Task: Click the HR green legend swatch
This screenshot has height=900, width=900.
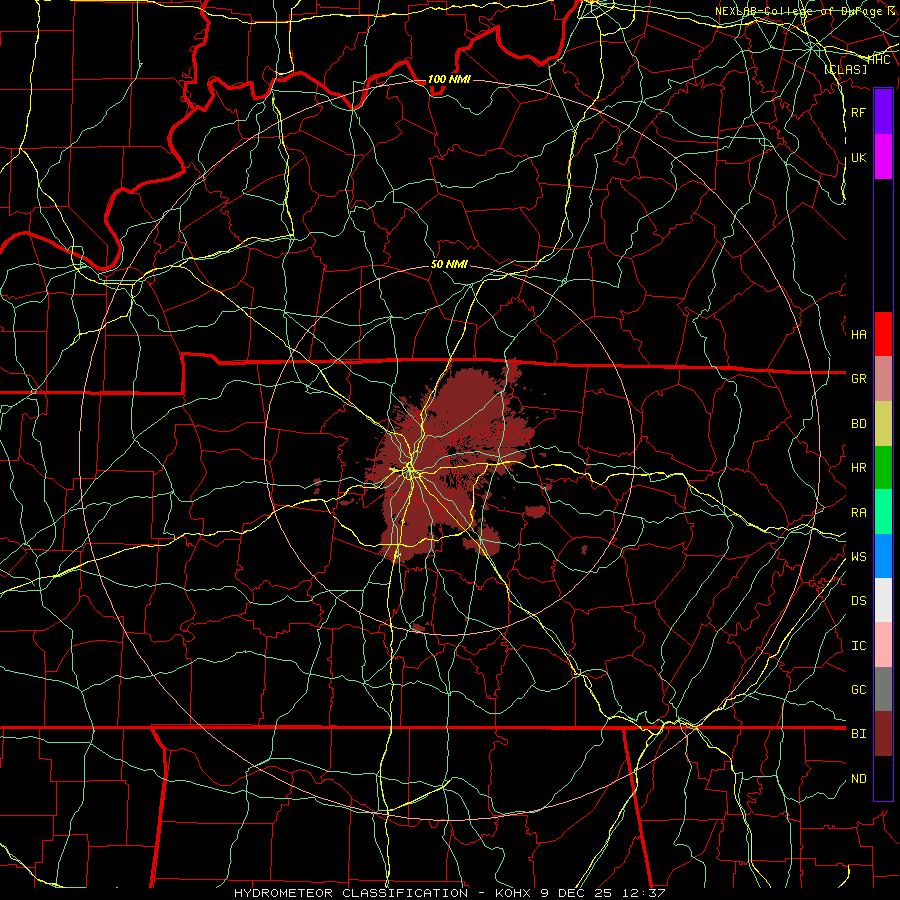Action: (x=883, y=467)
